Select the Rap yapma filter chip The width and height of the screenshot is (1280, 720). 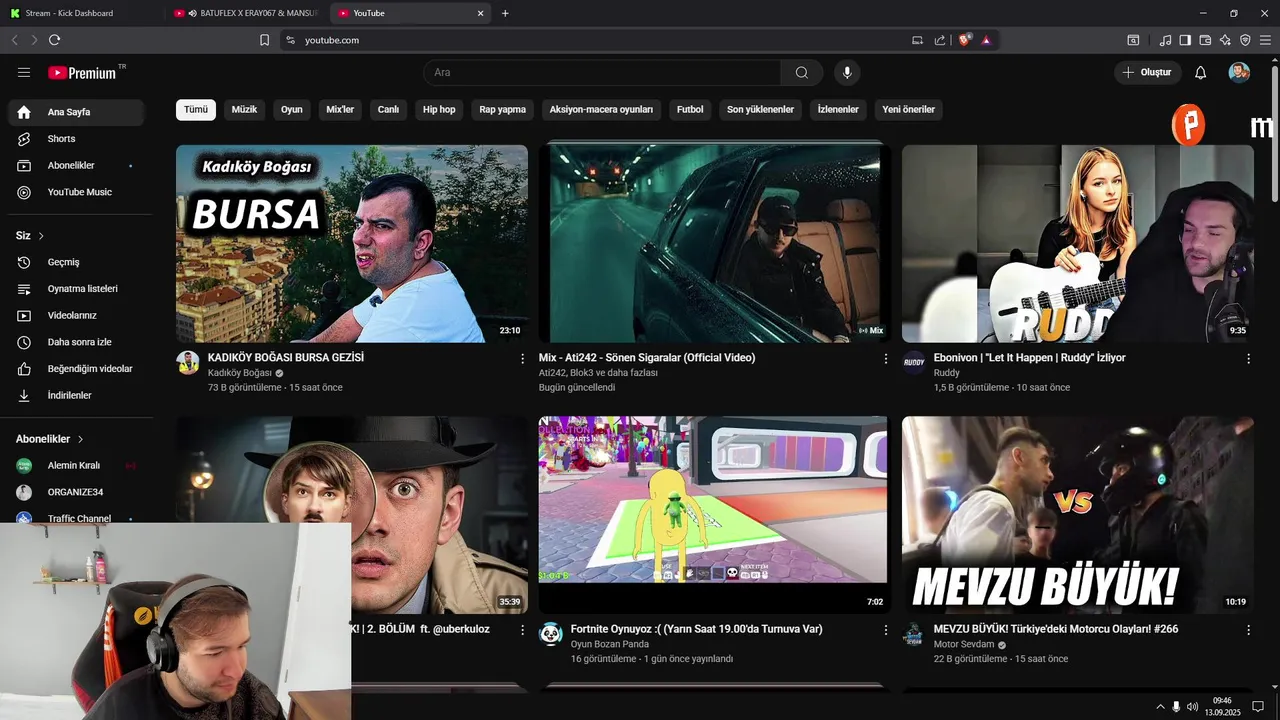pos(502,109)
